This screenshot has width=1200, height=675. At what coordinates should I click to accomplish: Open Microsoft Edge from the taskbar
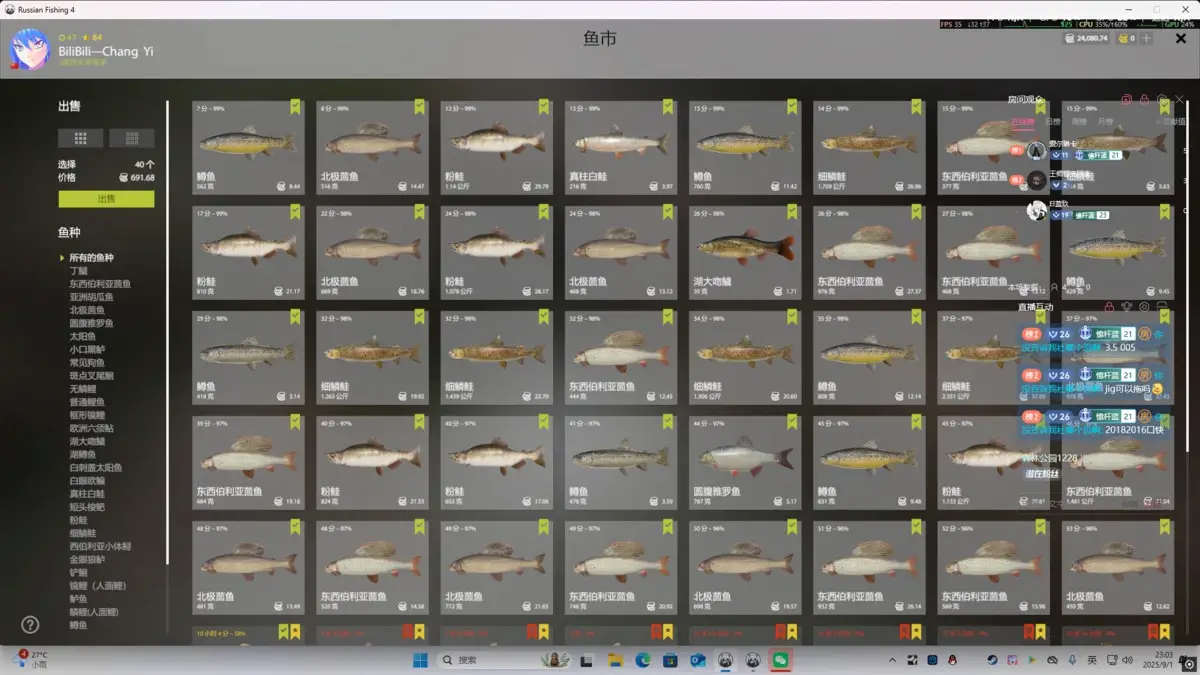[x=643, y=660]
